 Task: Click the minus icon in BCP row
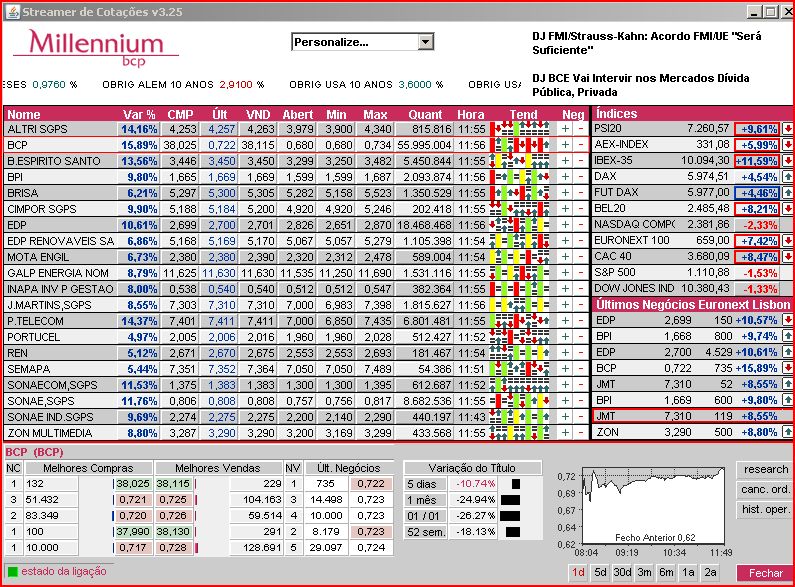581,145
